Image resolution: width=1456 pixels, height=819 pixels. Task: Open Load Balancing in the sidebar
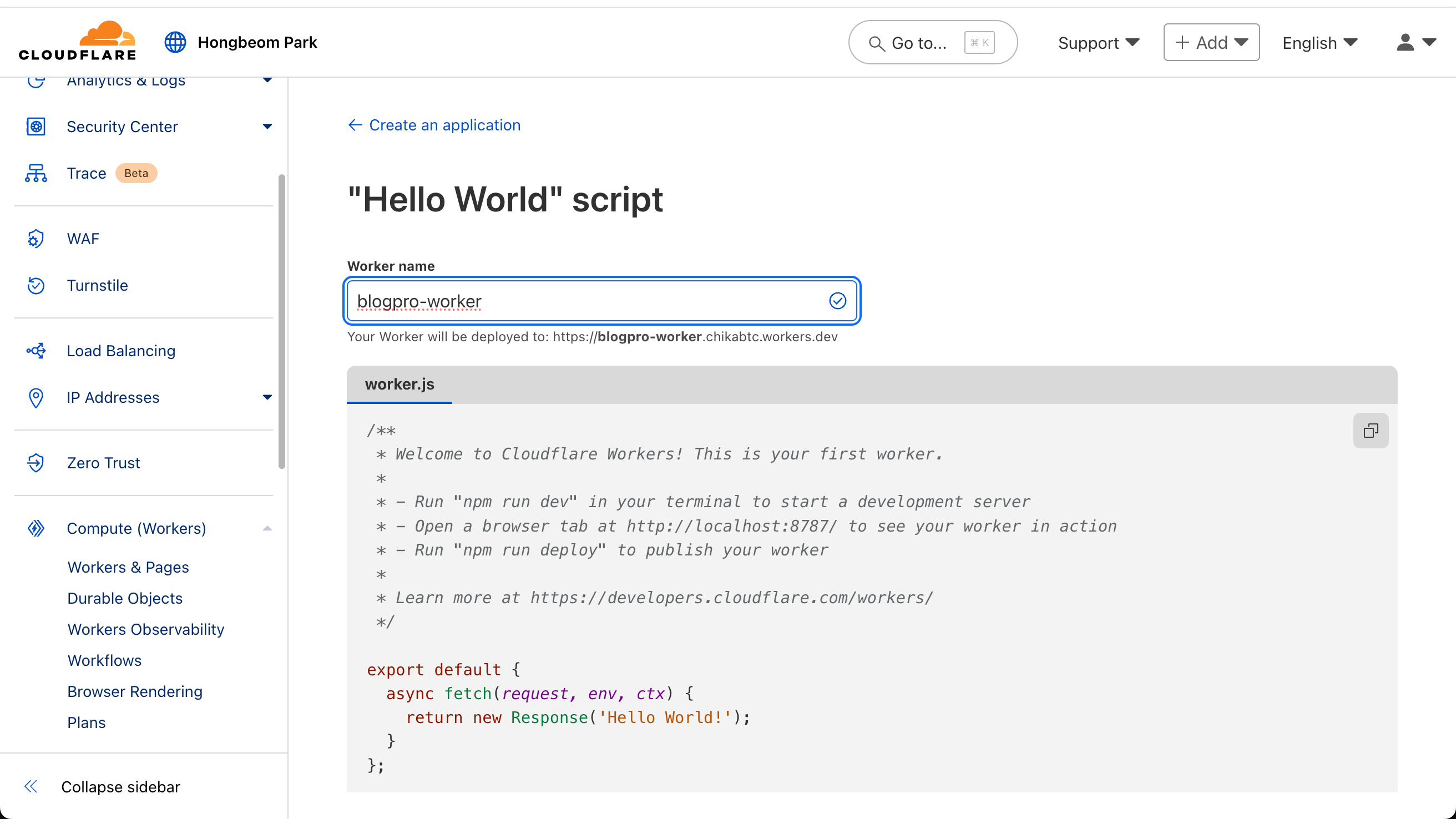point(121,351)
